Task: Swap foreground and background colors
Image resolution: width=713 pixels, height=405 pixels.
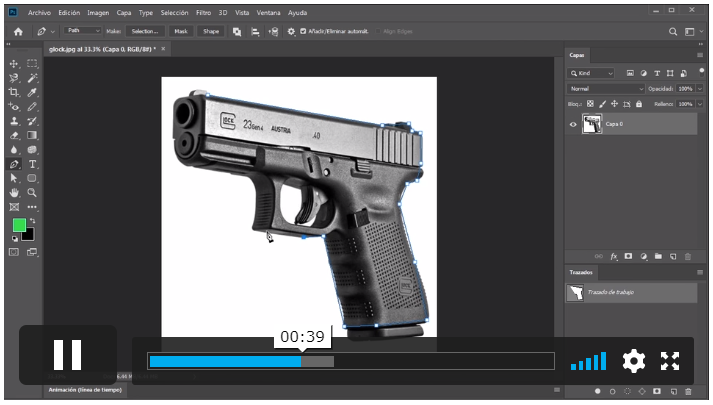Action: pos(32,221)
